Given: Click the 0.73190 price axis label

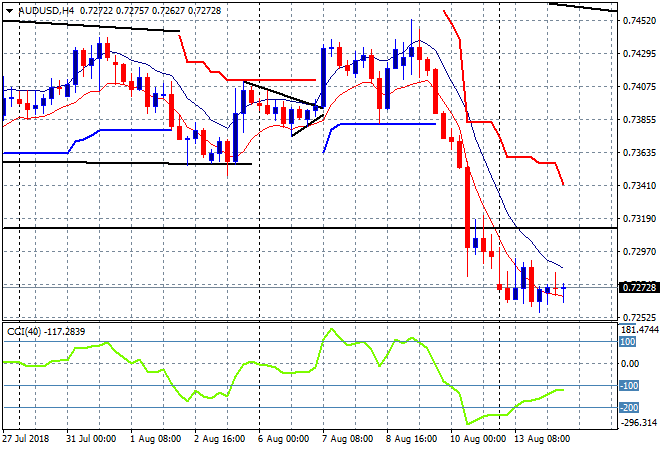Looking at the screenshot, I should click(x=638, y=218).
